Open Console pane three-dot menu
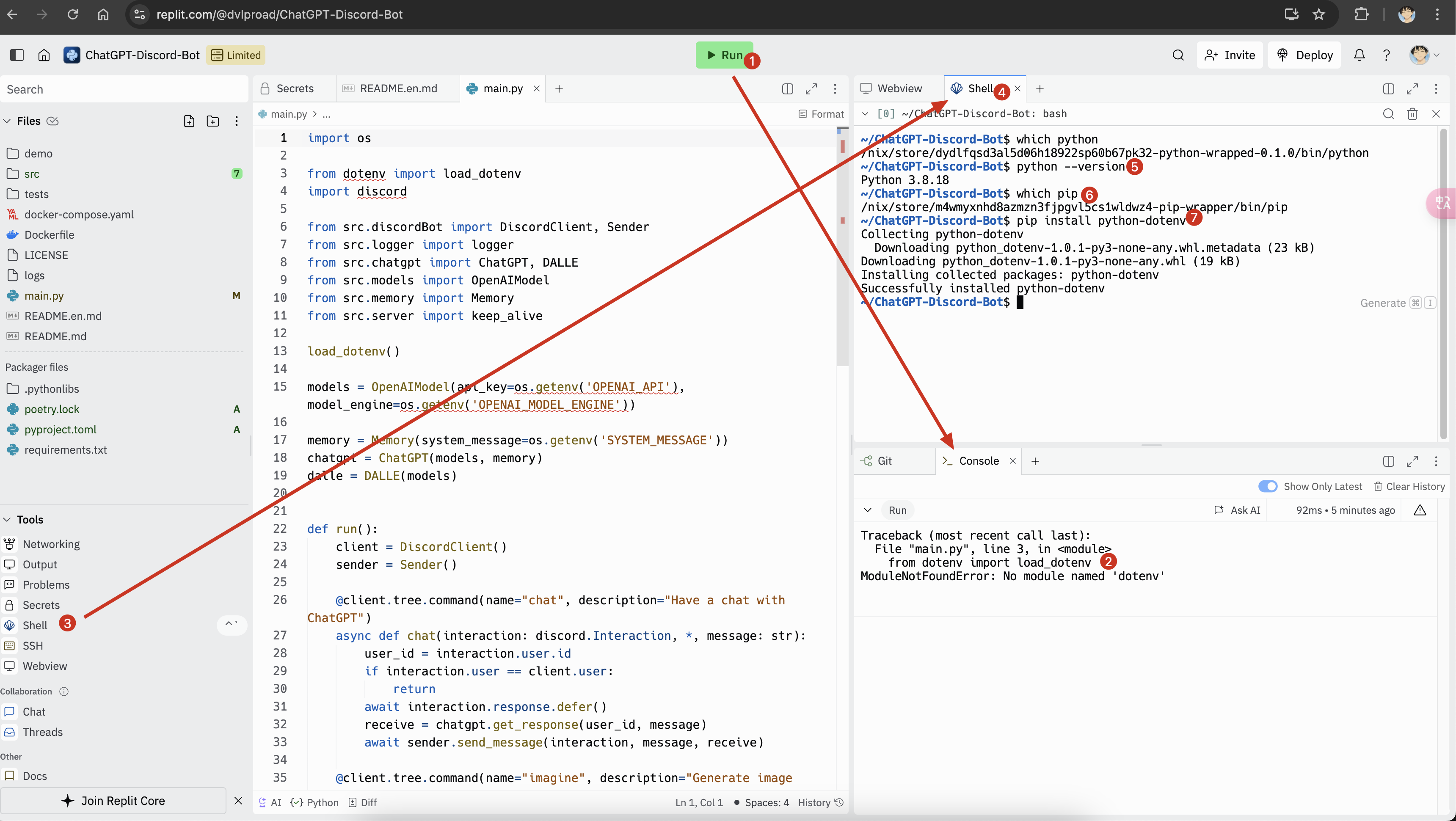The width and height of the screenshot is (1456, 821). click(1436, 461)
